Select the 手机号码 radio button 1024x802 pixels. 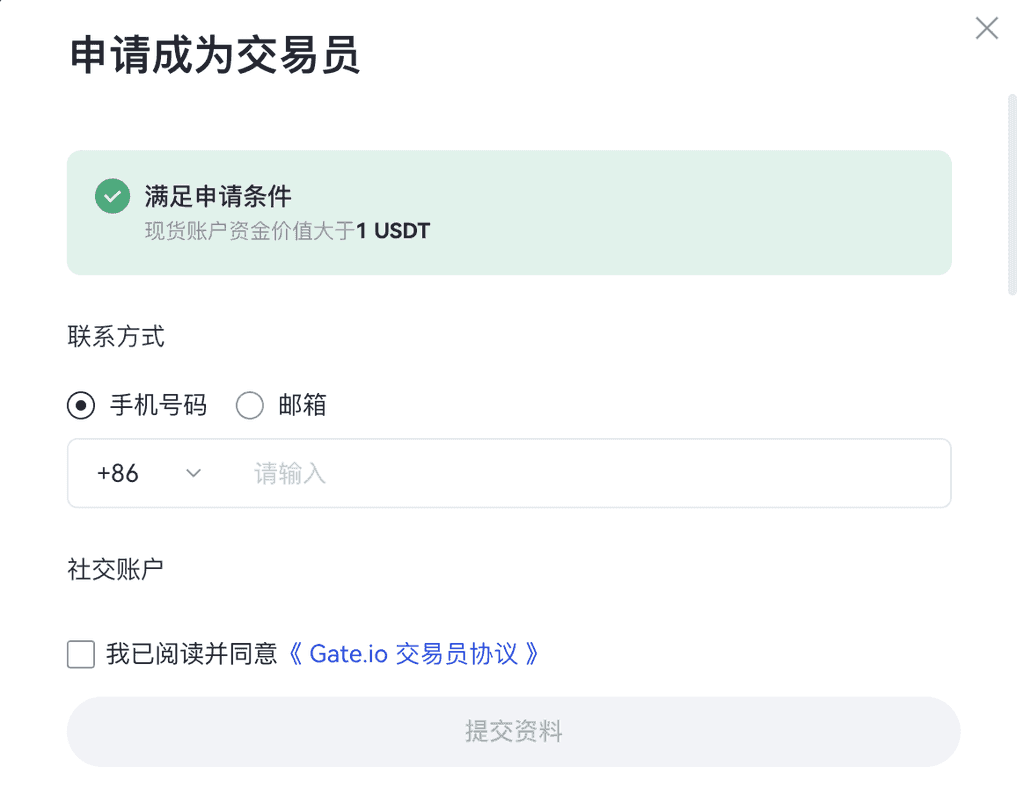[x=81, y=406]
